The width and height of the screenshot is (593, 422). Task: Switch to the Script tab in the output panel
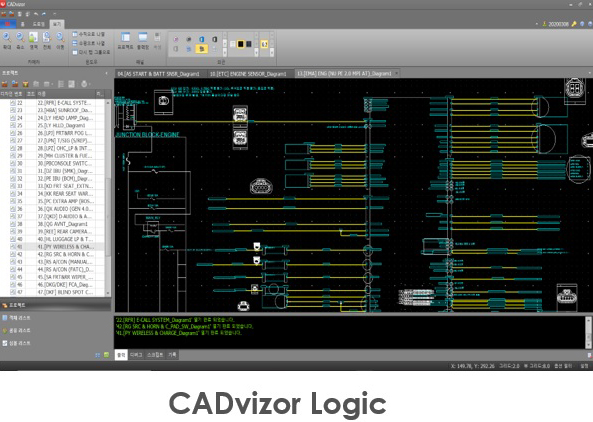155,355
